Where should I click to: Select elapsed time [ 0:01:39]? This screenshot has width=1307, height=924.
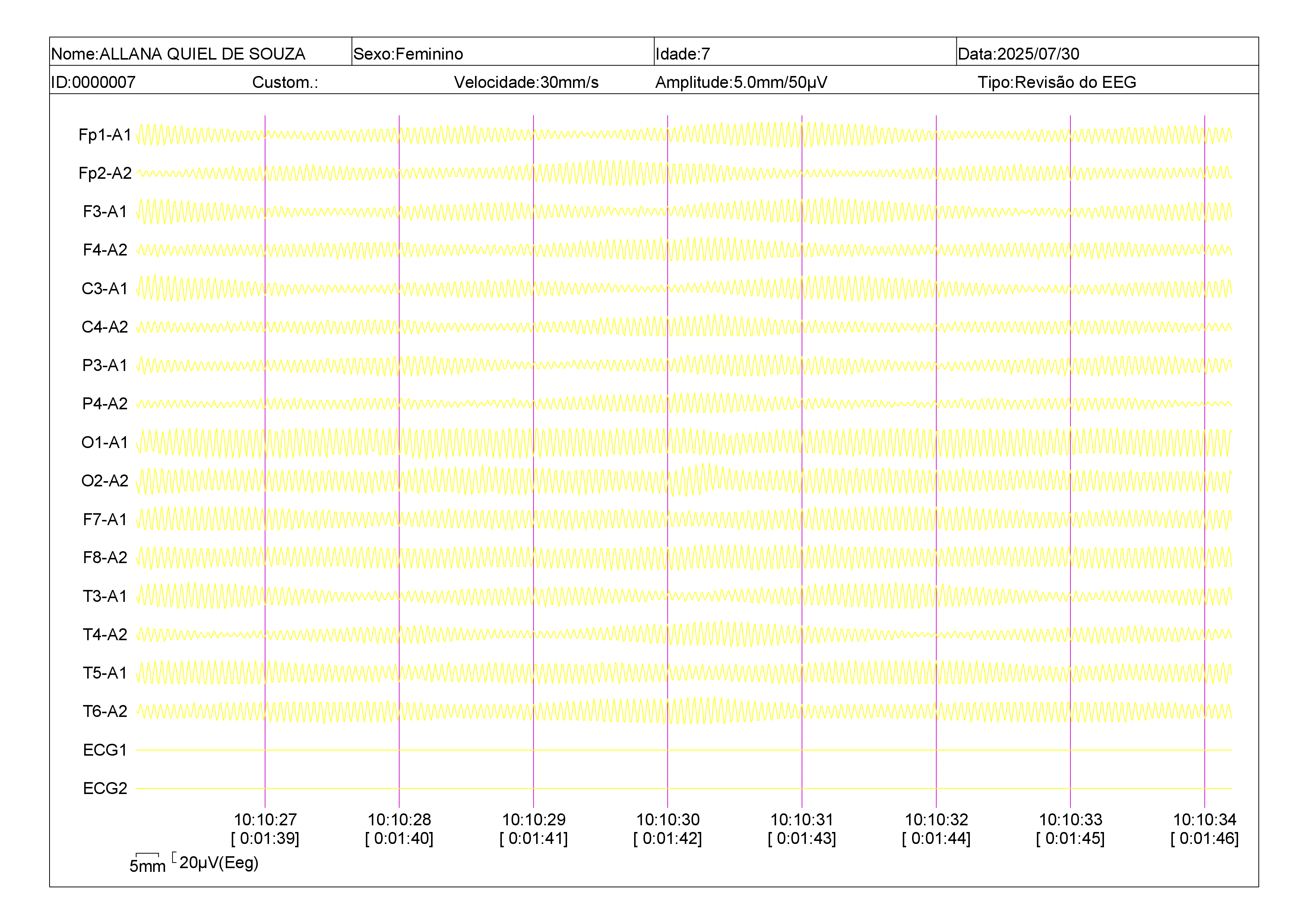[265, 839]
